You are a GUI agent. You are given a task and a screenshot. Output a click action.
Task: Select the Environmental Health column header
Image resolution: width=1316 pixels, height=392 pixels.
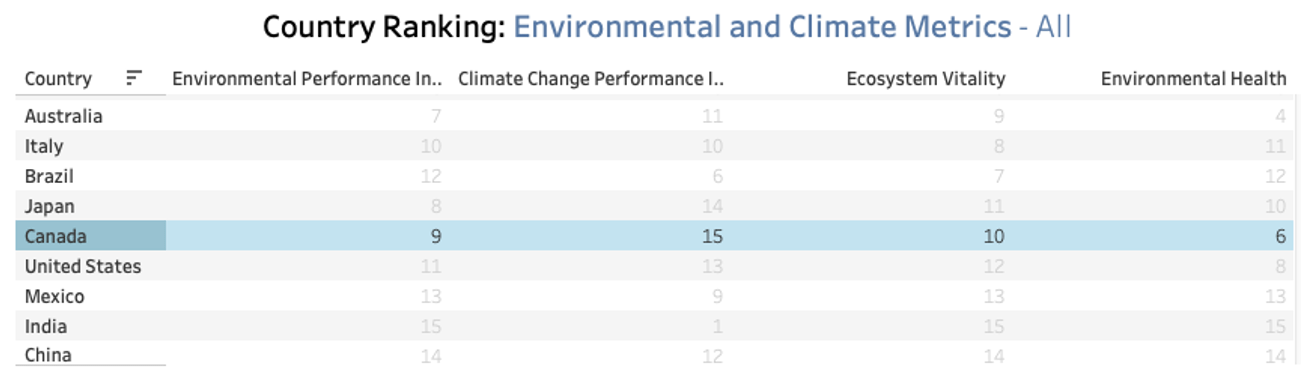click(x=1194, y=79)
